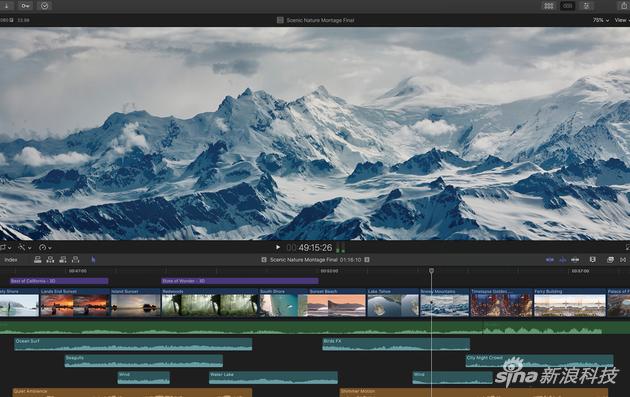Toggle video and audio skimming
The height and width of the screenshot is (397, 630).
[550, 260]
